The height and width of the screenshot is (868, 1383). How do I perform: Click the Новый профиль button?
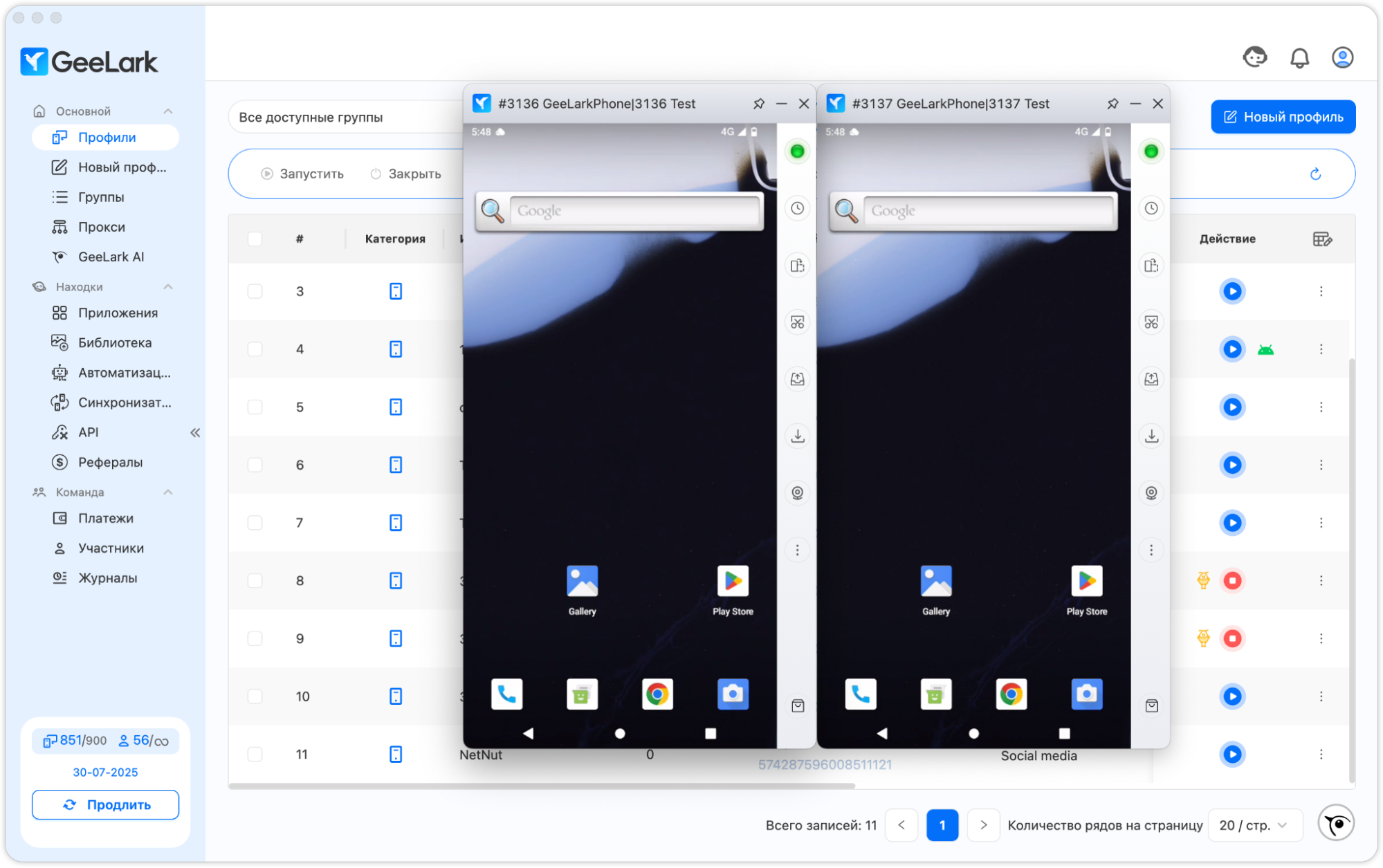[x=1283, y=117]
